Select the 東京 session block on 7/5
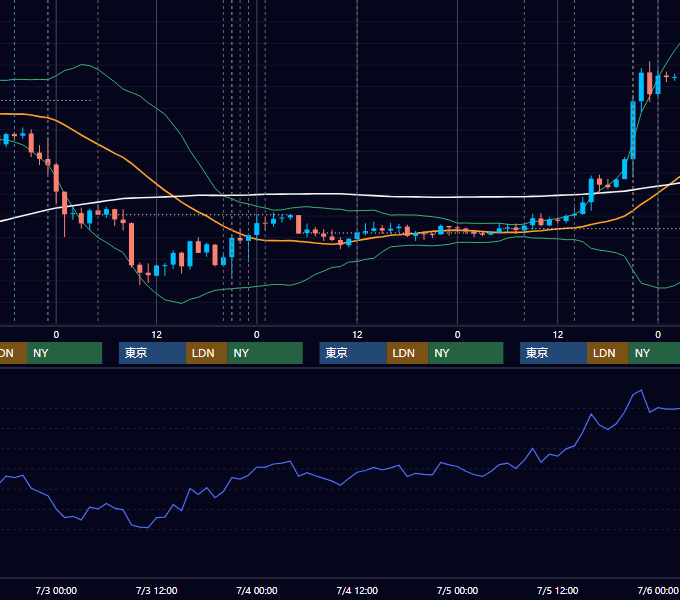Screen dimensions: 680x600 coord(553,353)
